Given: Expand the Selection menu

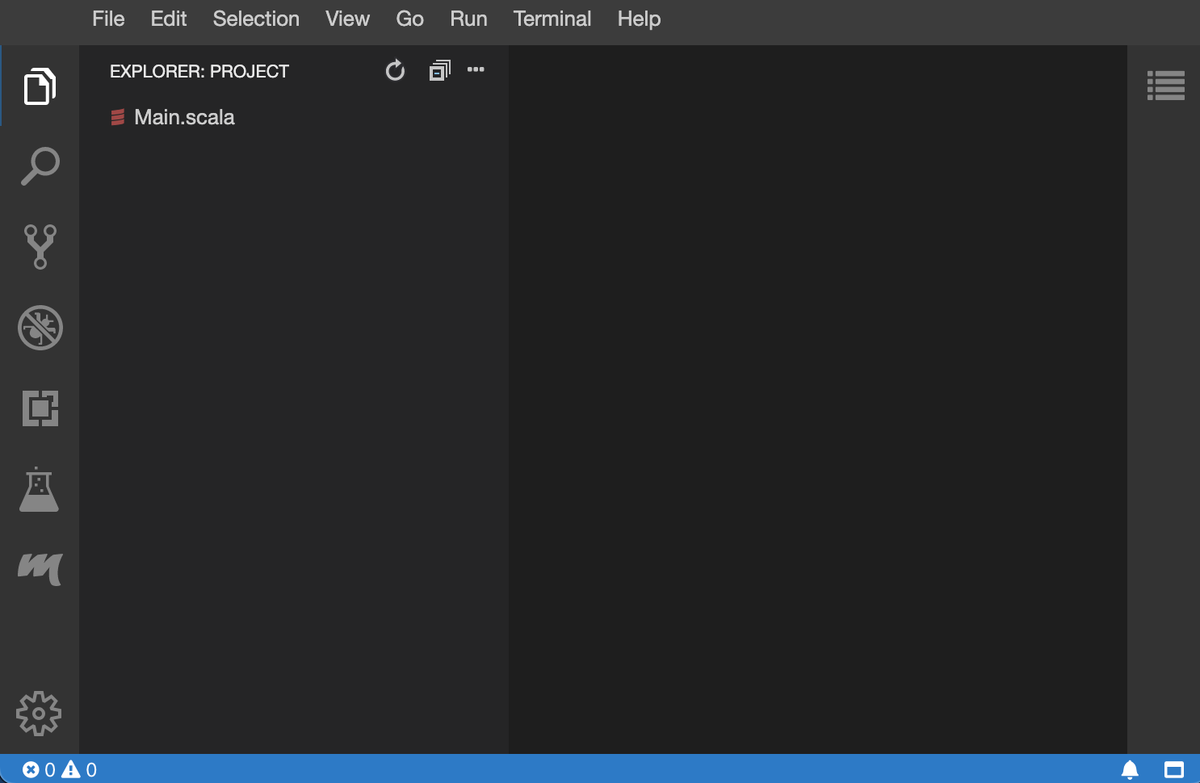Looking at the screenshot, I should coord(256,19).
